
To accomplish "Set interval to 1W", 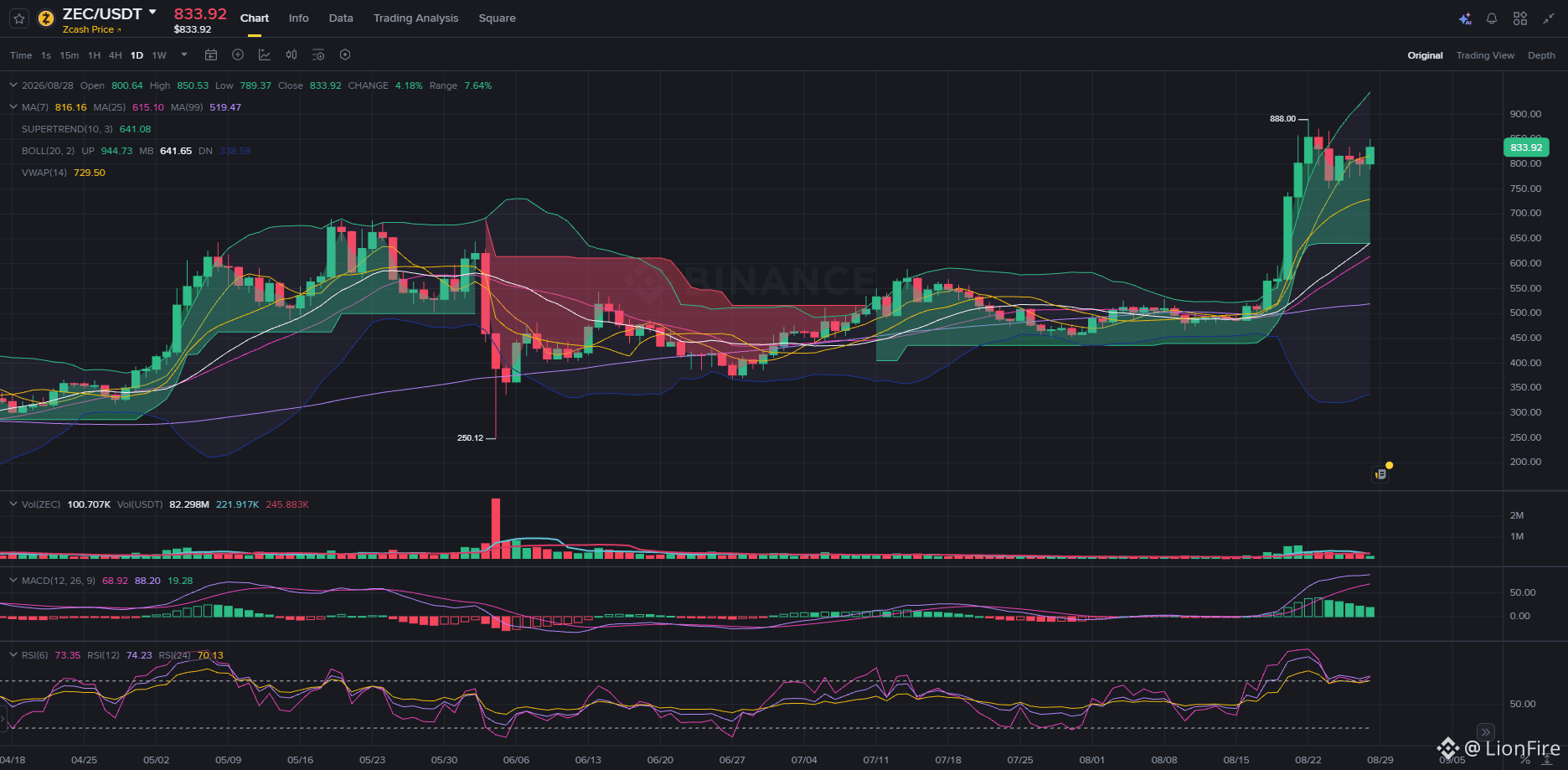I will tap(159, 55).
